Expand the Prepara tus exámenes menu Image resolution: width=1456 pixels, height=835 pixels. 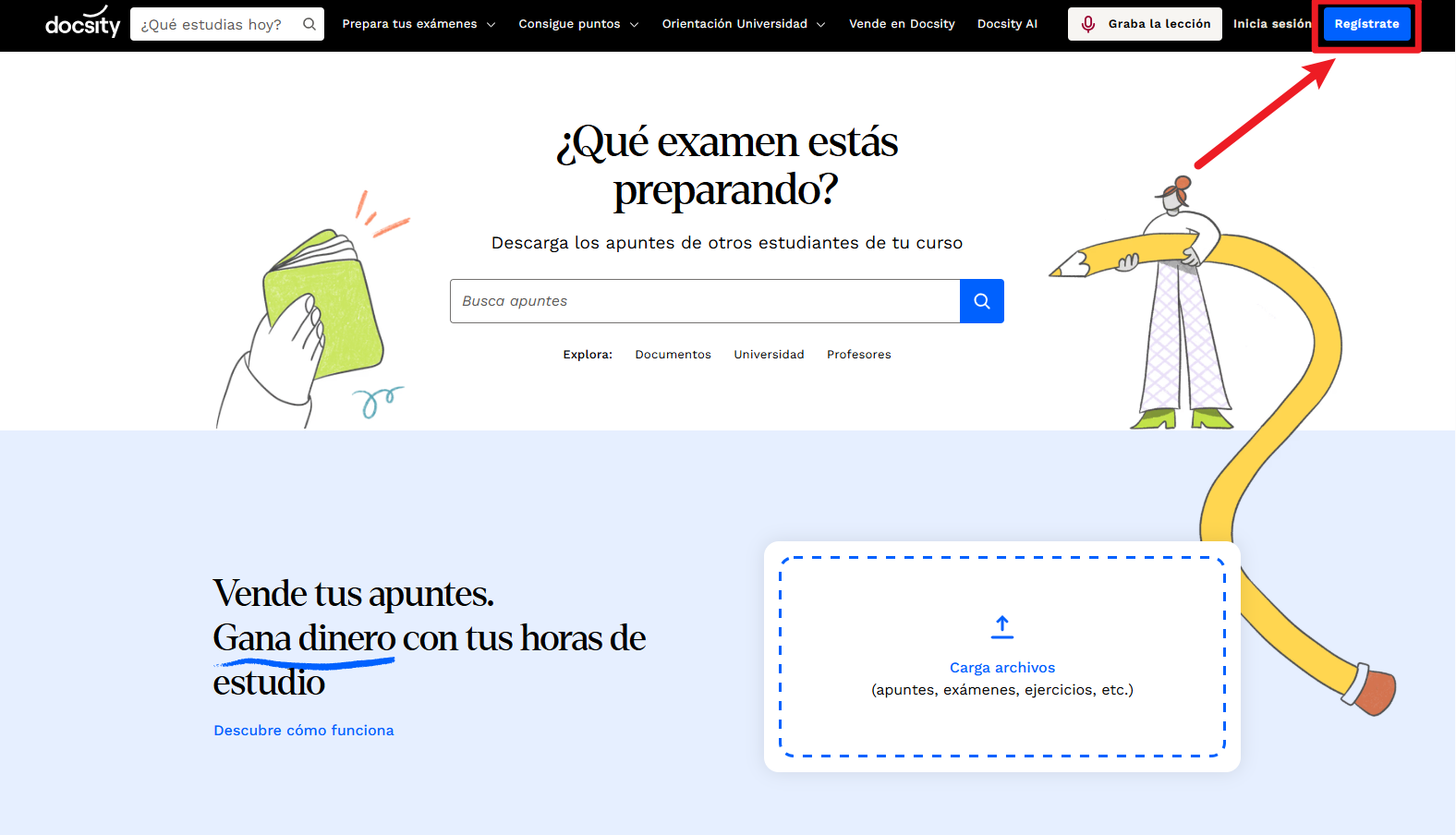pyautogui.click(x=419, y=24)
